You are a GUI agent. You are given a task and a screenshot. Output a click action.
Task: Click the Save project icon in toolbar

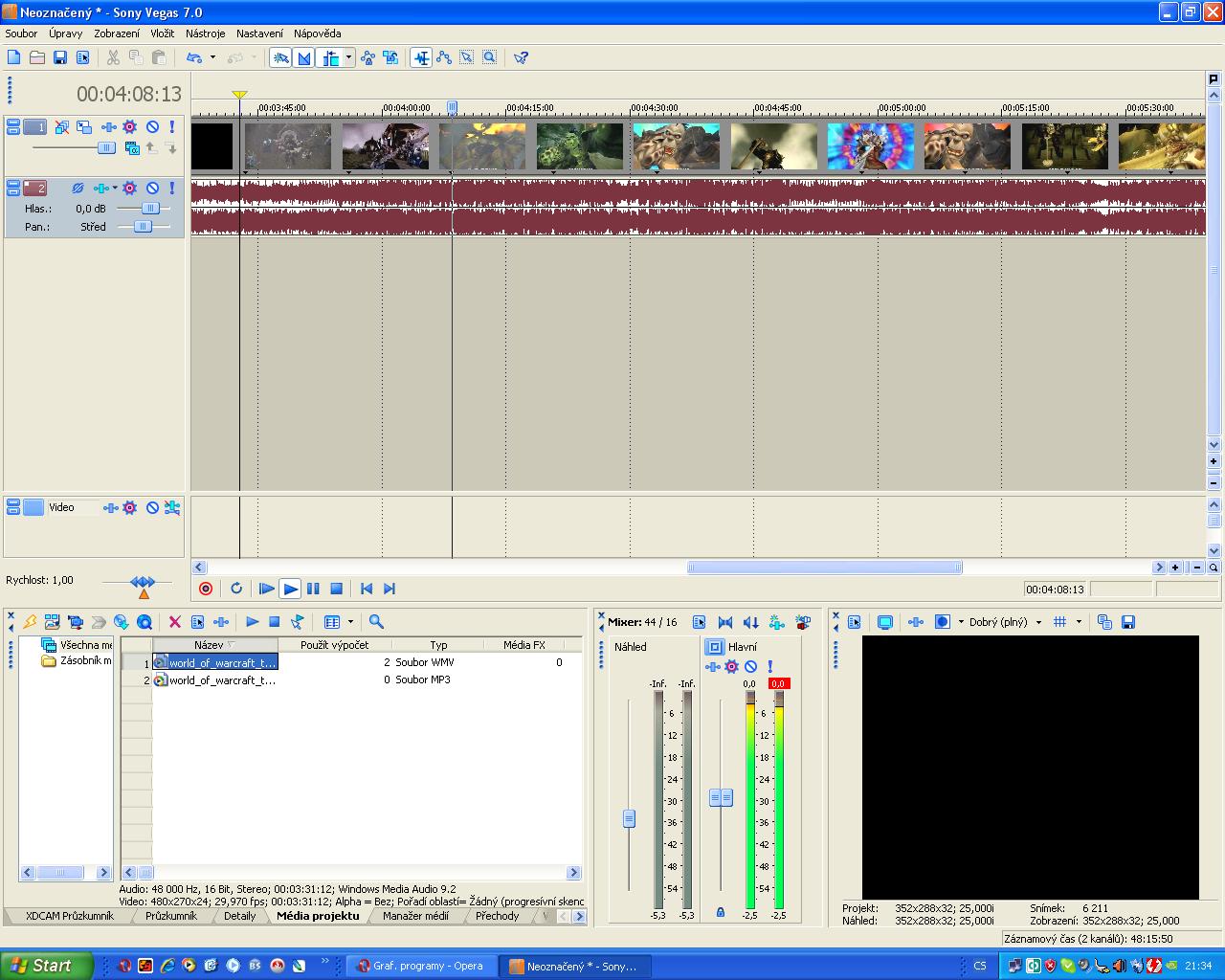pyautogui.click(x=59, y=57)
